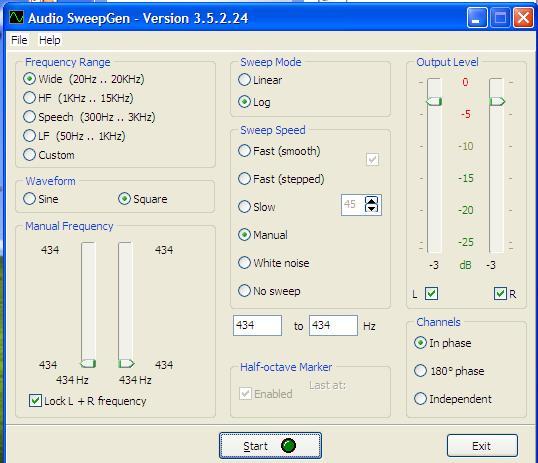
Task: Click the start frequency field before 'to'
Action: pos(257,325)
